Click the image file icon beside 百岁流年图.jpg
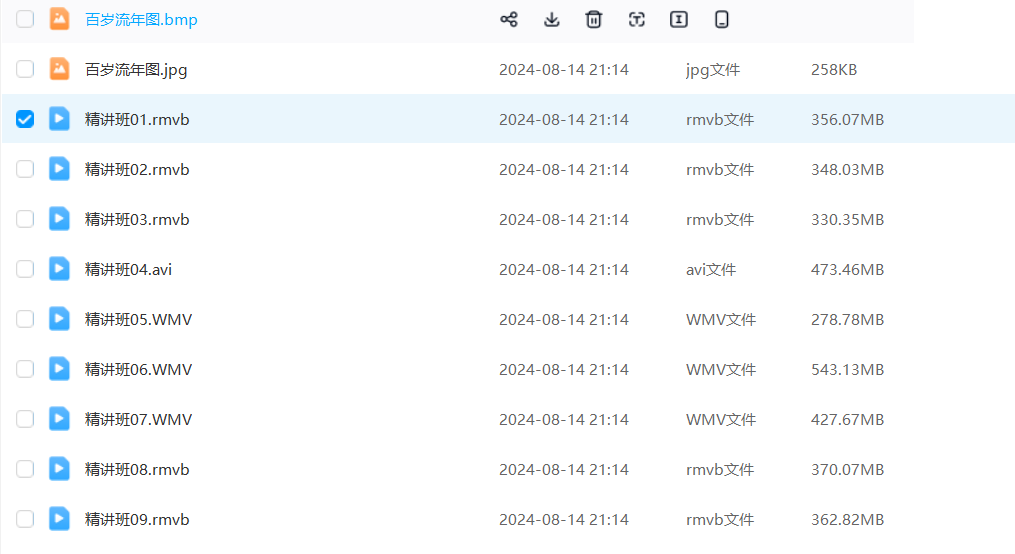 [x=60, y=69]
